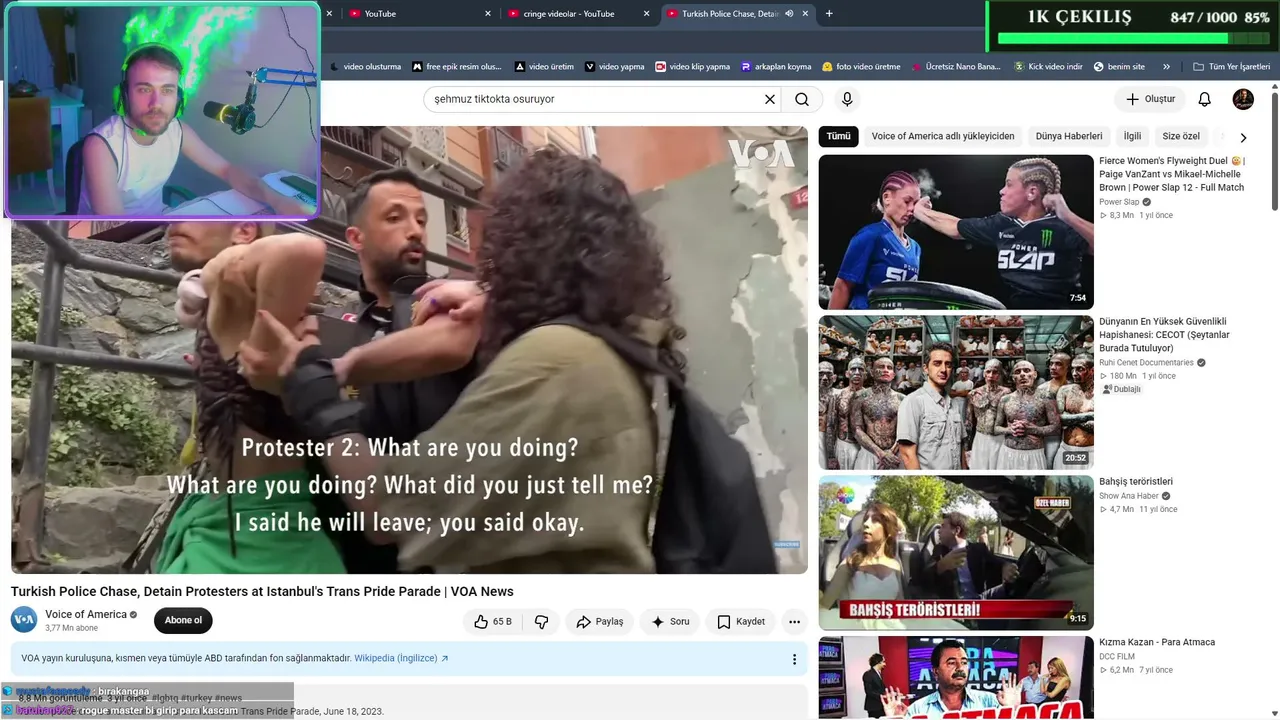Open the Wikipedia (İngilizce) link
1280x720 pixels.
coord(401,658)
